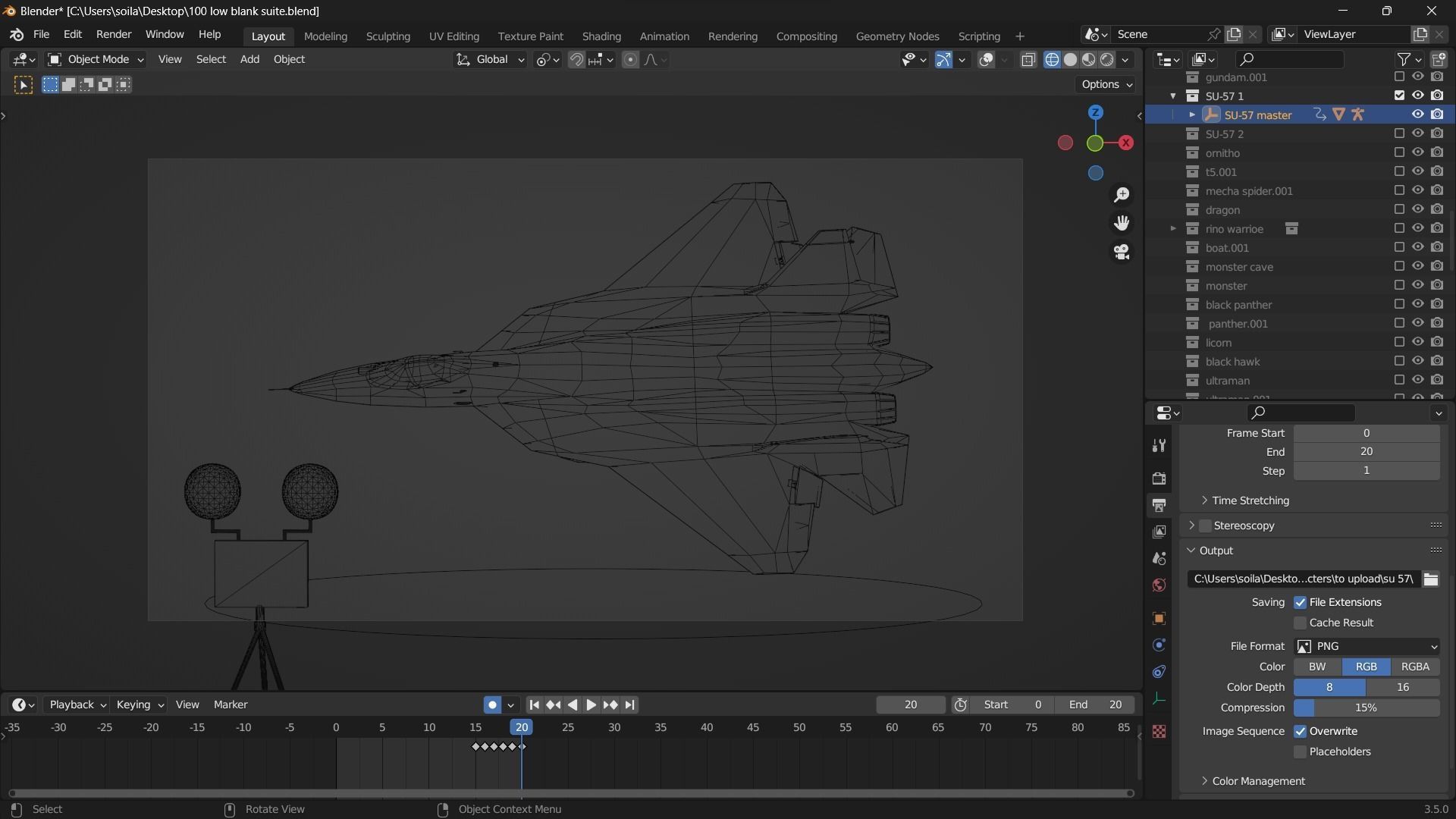Switch to Geometry Nodes workspace tab

[897, 36]
